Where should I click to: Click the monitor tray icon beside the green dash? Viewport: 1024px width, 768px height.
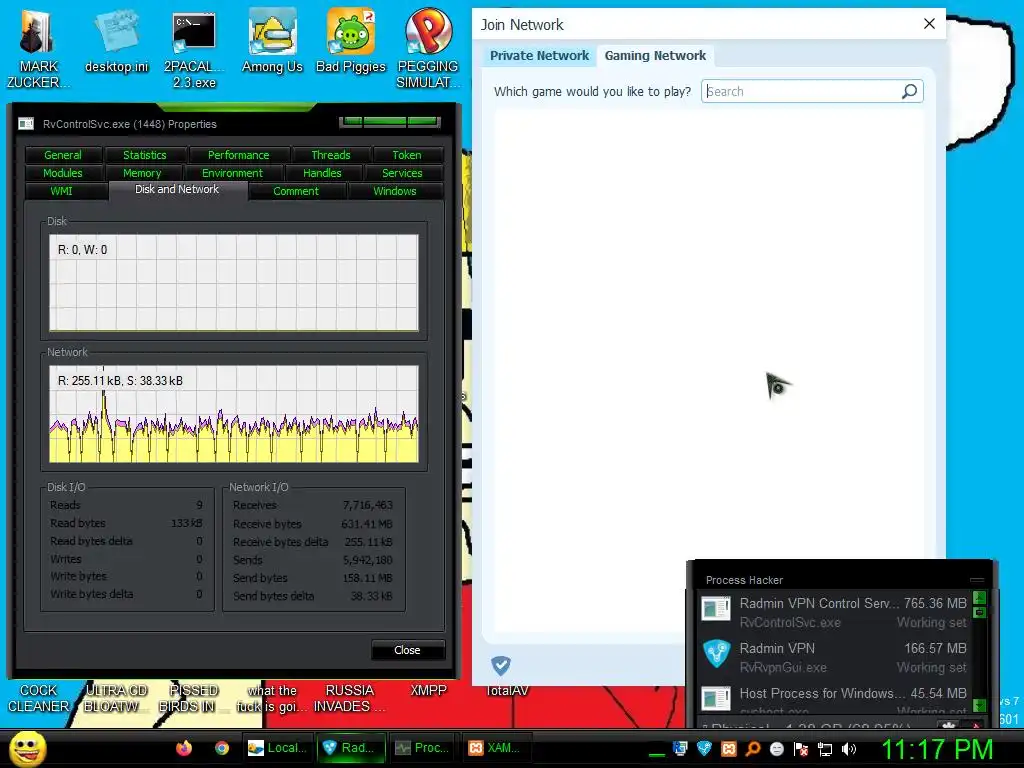coord(680,748)
